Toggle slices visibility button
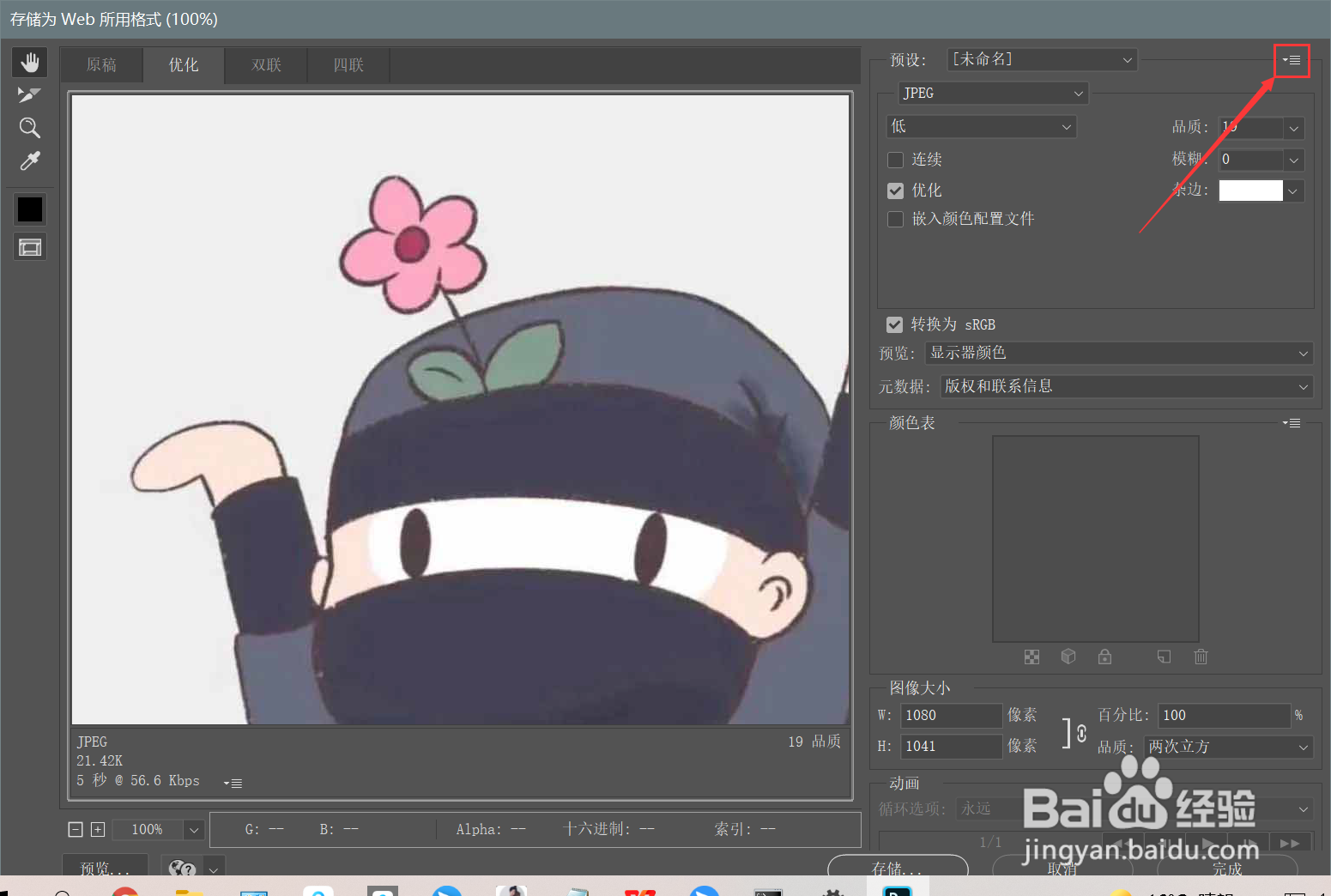 (x=30, y=248)
